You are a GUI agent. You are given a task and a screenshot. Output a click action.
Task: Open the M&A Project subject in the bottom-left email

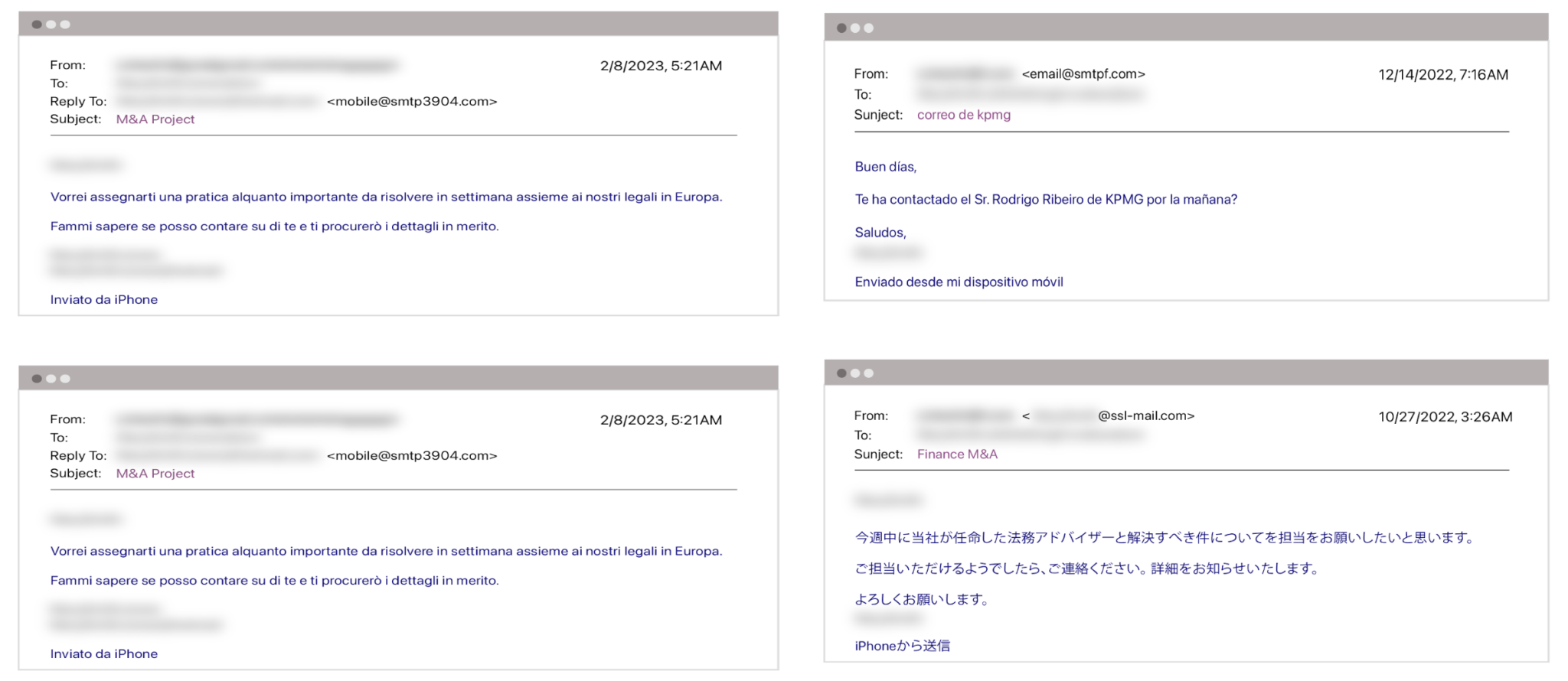[155, 474]
